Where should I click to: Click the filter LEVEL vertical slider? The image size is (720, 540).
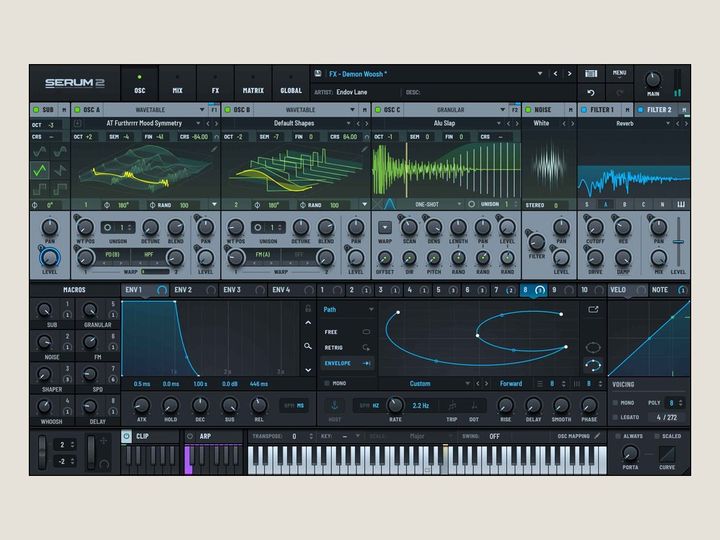pos(678,242)
